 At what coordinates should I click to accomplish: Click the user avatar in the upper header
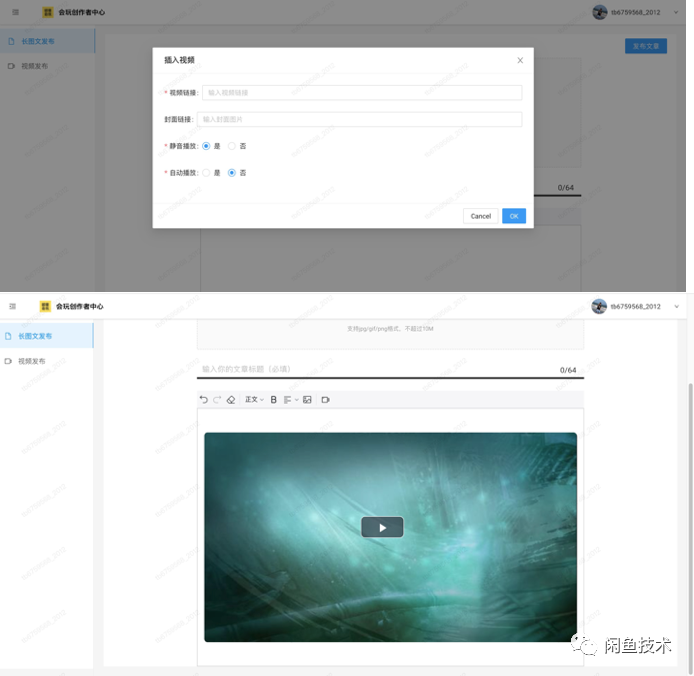[x=600, y=12]
